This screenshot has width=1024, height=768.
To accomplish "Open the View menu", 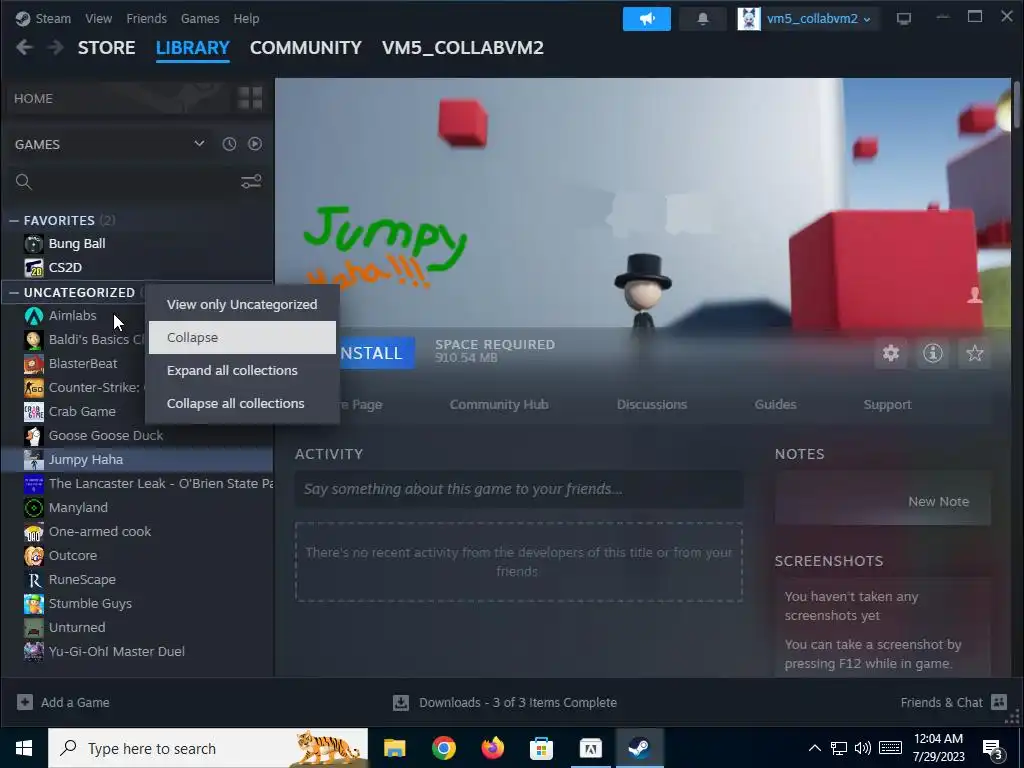I will tap(99, 18).
